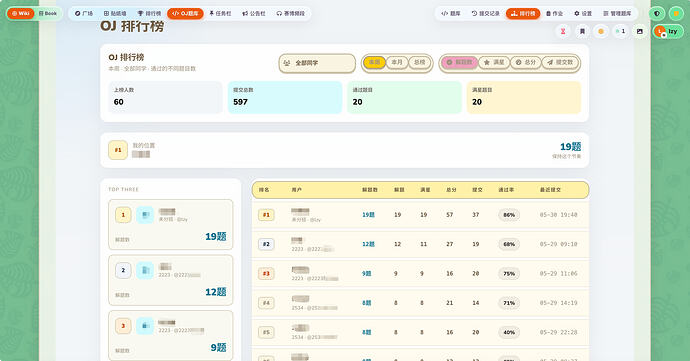Click the 用户 column header

pos(297,190)
